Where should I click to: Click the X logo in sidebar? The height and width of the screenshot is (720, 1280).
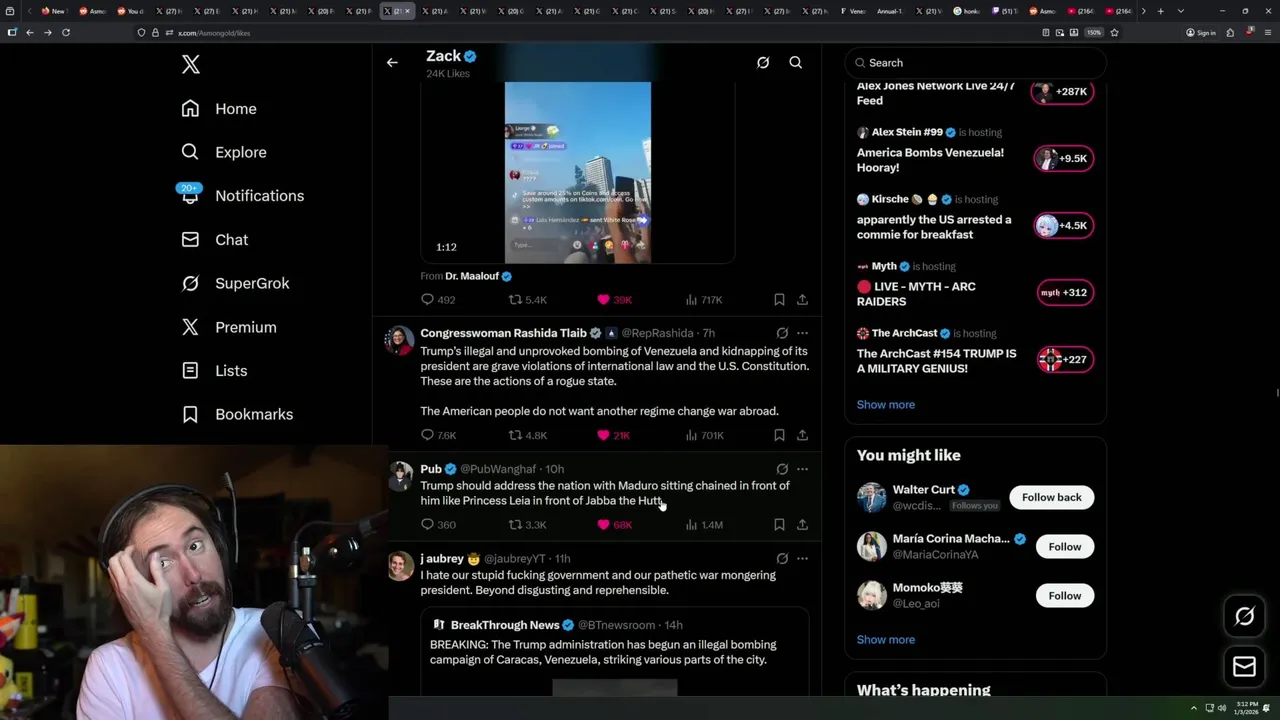[x=191, y=65]
